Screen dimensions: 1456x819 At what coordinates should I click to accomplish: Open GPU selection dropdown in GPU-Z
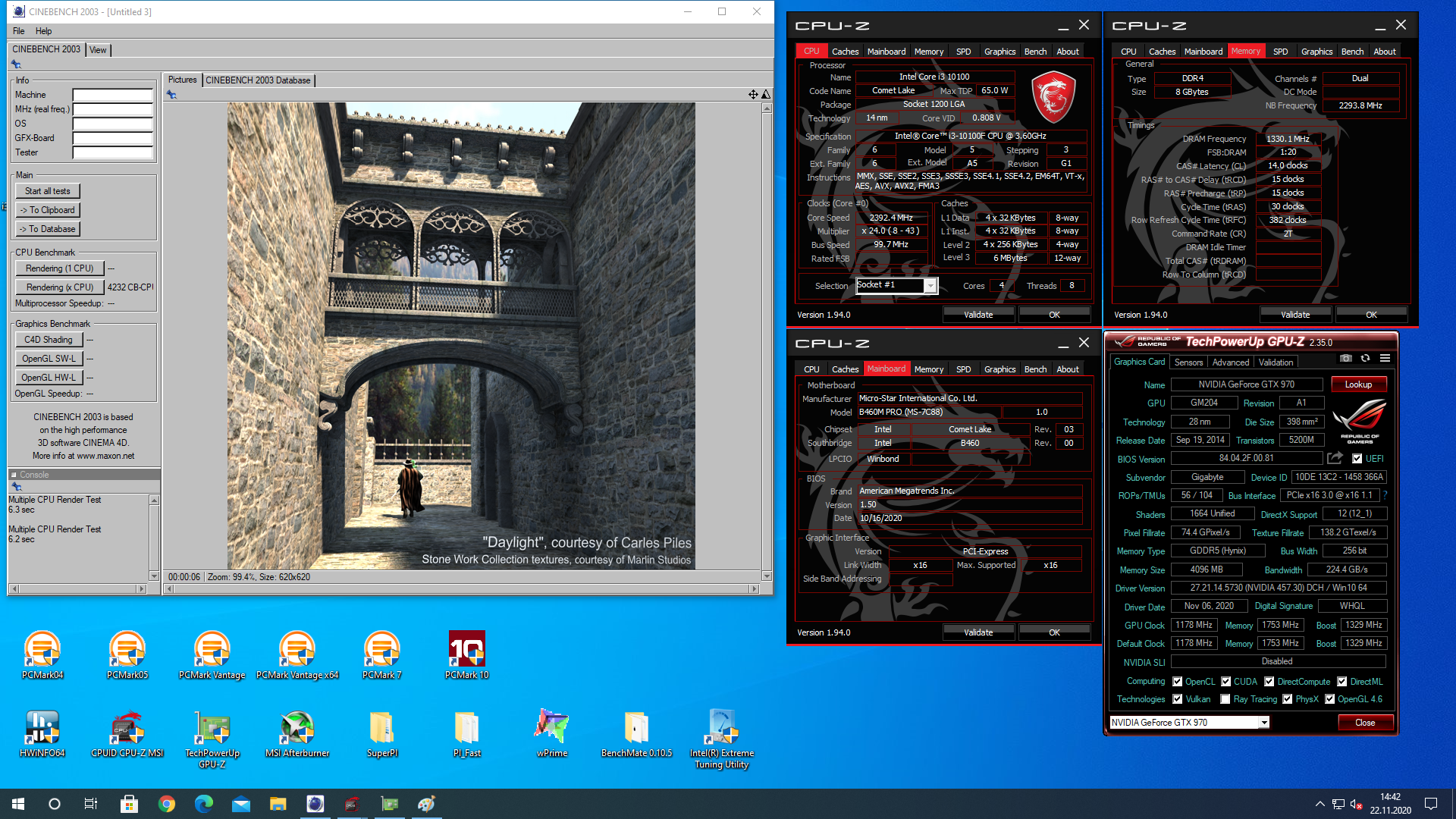coord(1264,723)
